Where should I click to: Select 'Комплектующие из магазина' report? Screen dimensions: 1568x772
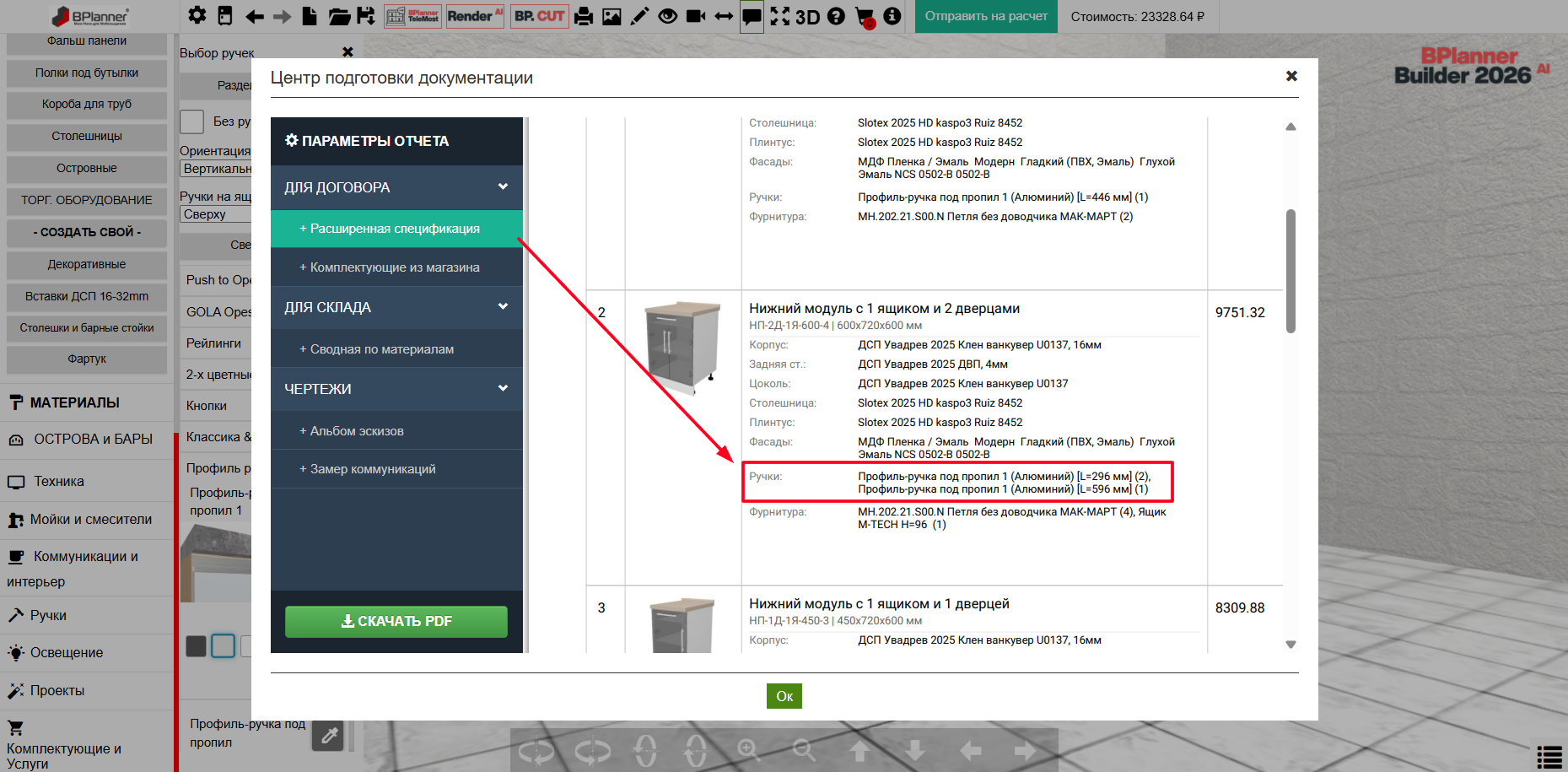point(396,267)
